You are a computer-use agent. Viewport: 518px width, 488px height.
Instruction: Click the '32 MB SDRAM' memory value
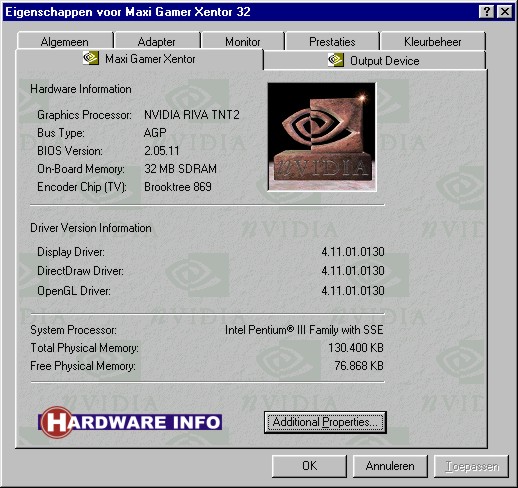[x=180, y=169]
